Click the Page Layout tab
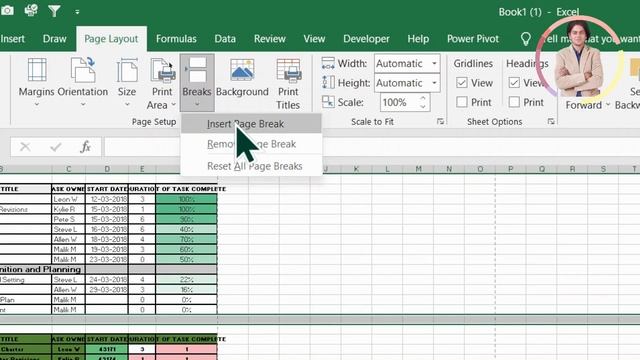The width and height of the screenshot is (640, 360). pos(111,39)
